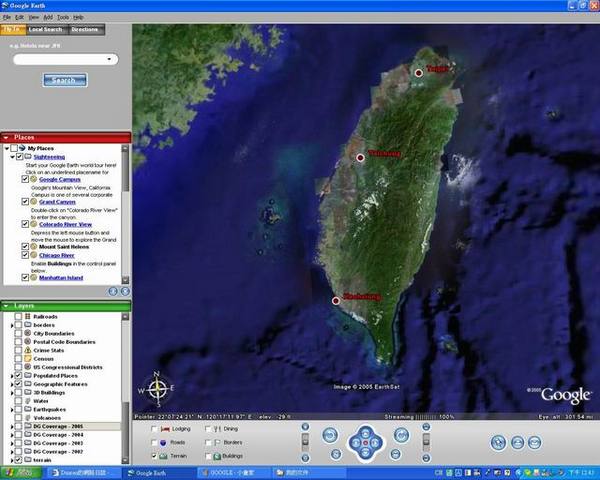Screen dimensions: 600x480
Task: Collapse the Layers panel header
Action: click(x=6, y=306)
